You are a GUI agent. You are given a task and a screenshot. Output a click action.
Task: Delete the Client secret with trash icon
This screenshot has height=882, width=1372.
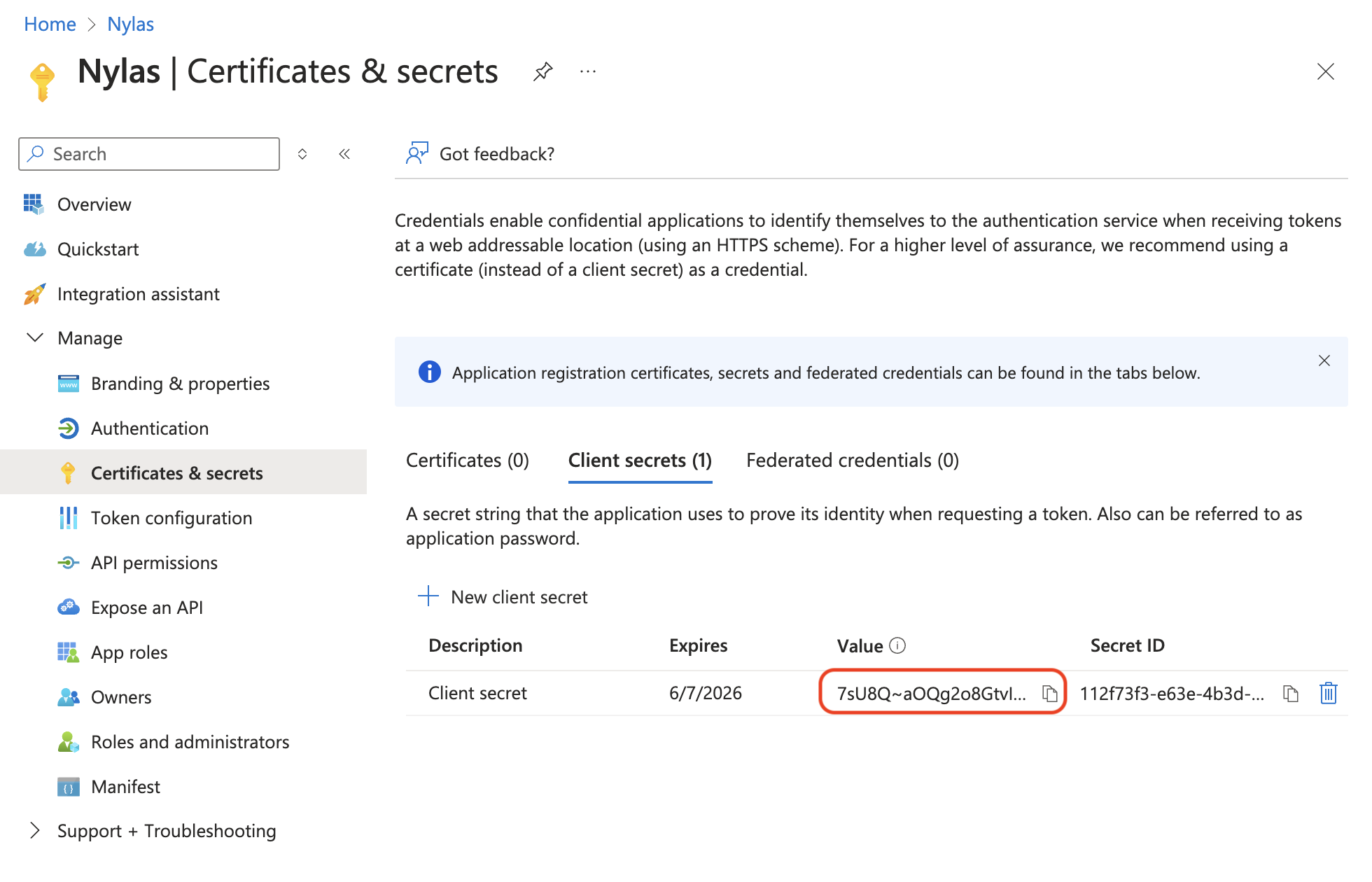1329,694
